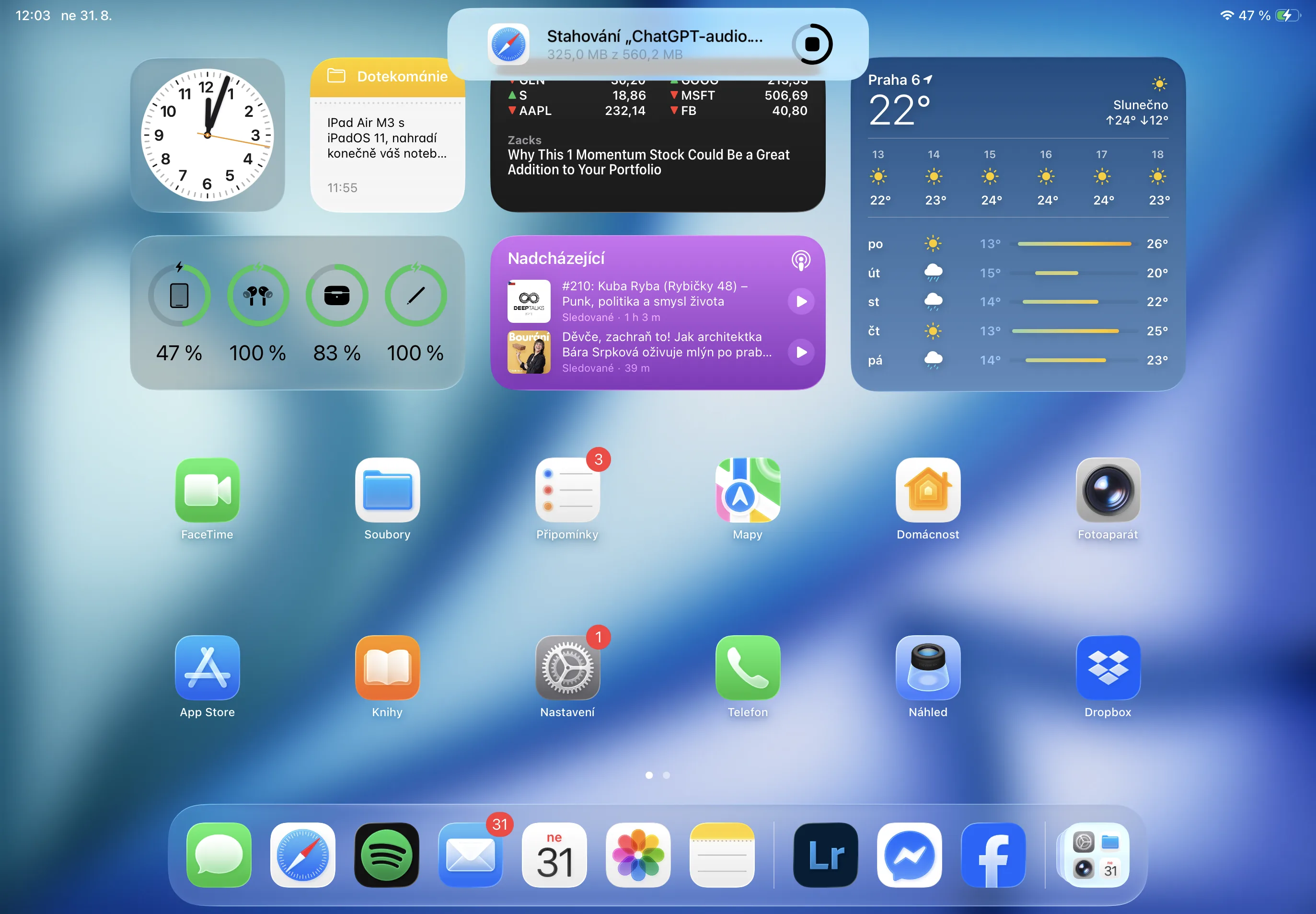Launch Spotify from the dock
1316x914 pixels.
pyautogui.click(x=387, y=855)
